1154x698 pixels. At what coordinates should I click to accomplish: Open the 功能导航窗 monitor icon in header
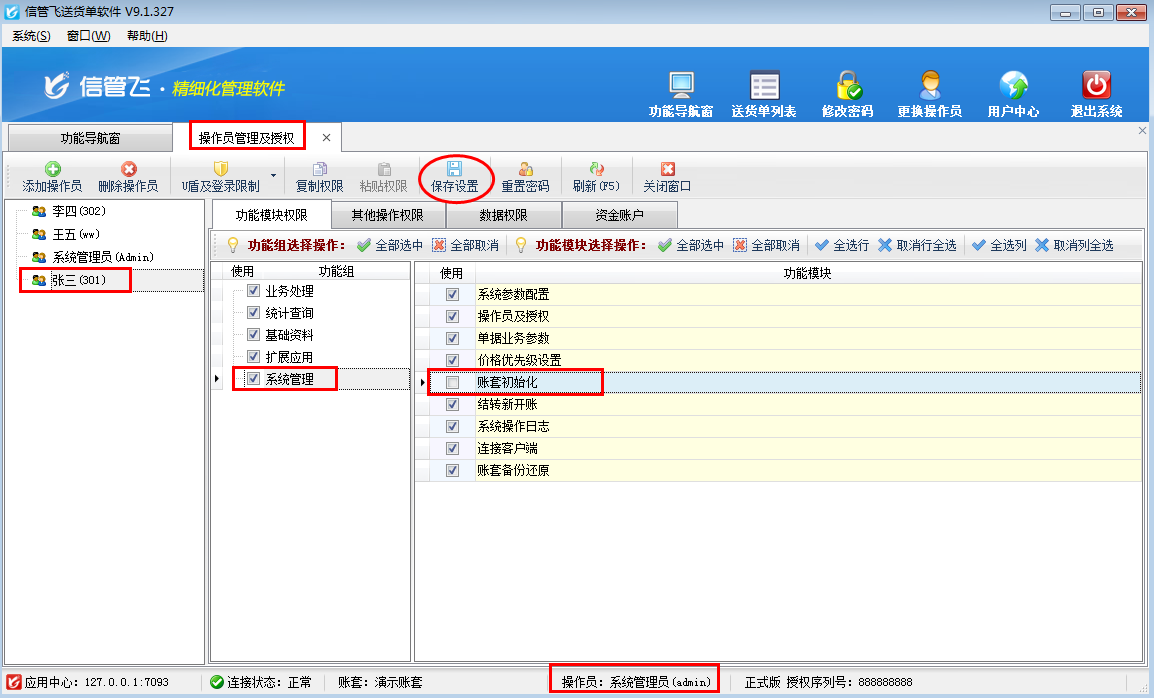(681, 85)
